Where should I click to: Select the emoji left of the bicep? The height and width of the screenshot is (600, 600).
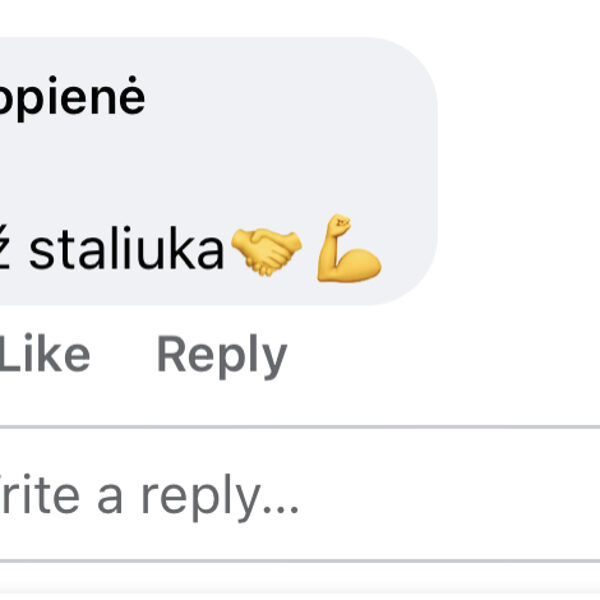265,251
